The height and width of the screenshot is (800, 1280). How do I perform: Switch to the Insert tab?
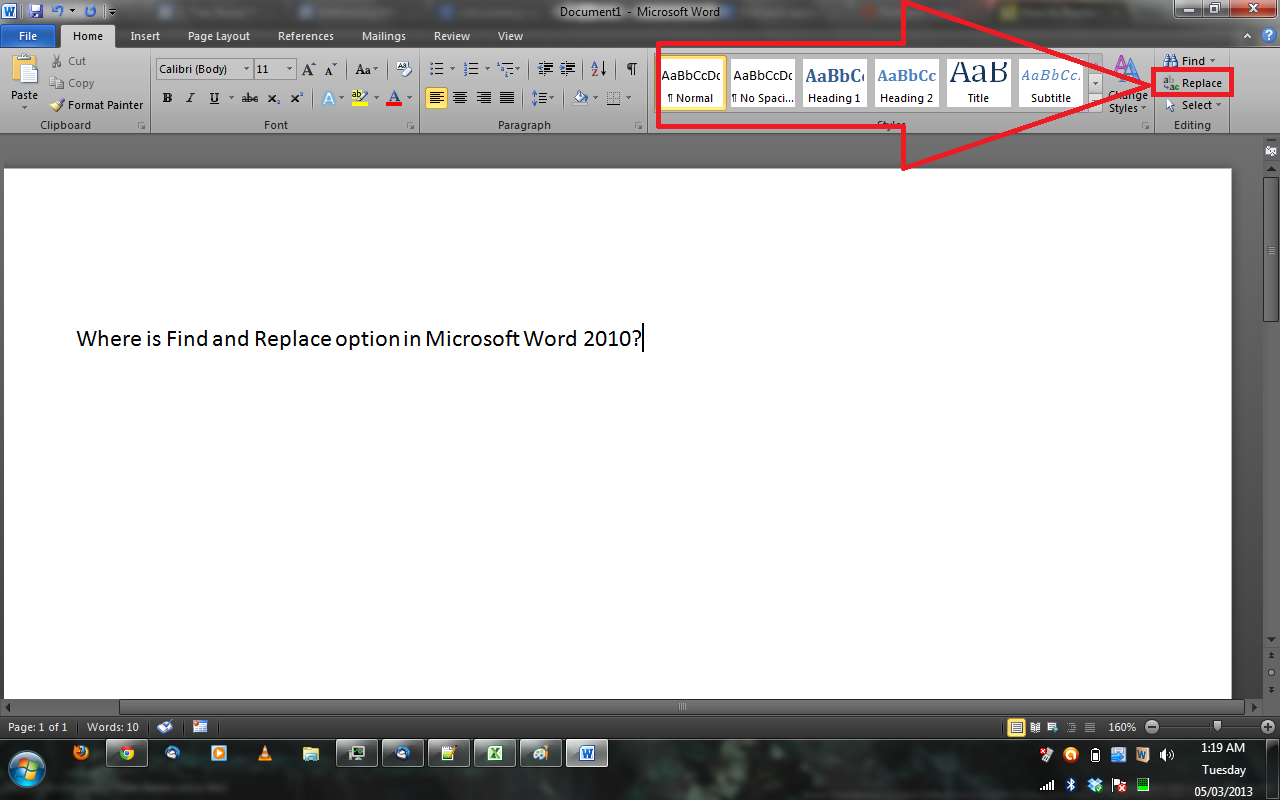pos(145,36)
